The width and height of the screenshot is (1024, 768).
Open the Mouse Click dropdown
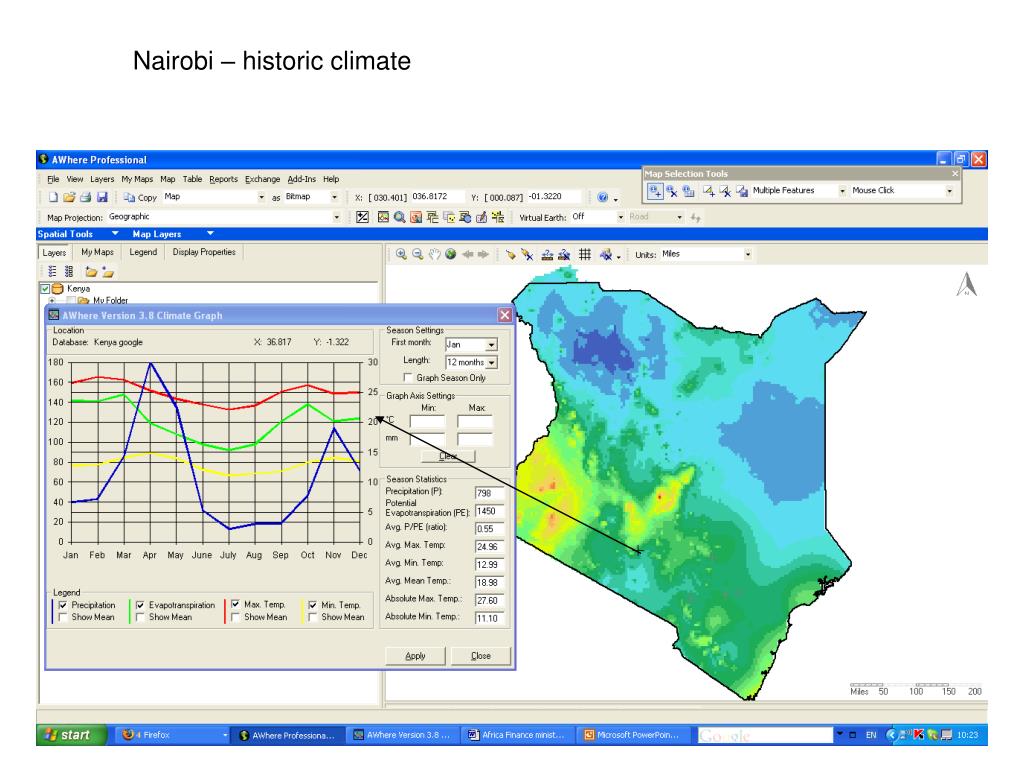point(950,191)
